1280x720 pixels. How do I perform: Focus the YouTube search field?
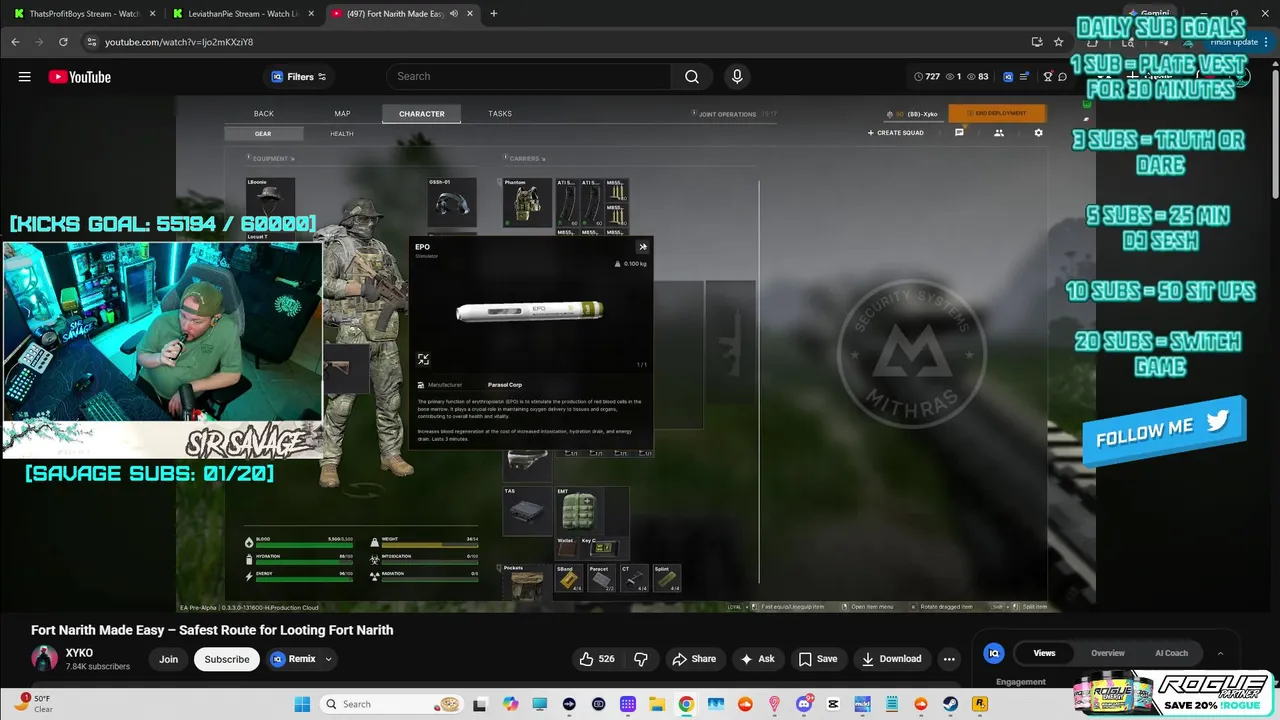(530, 77)
